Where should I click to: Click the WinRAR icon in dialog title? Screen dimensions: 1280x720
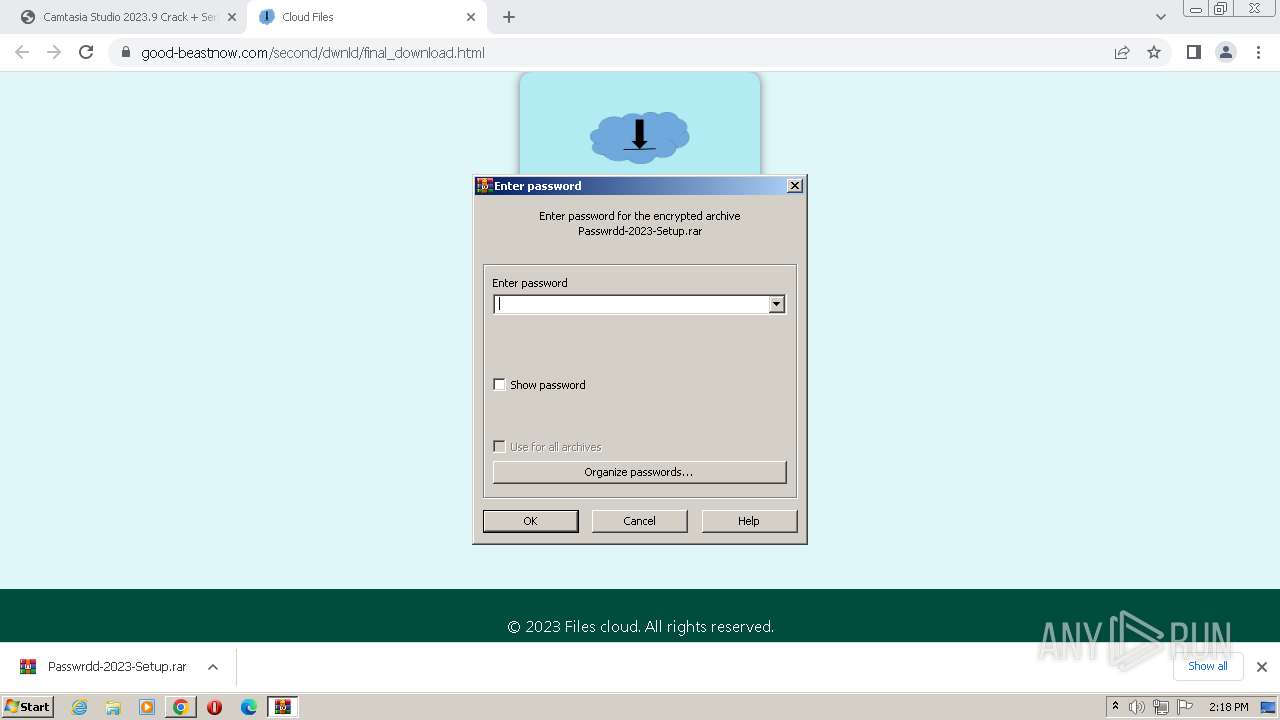click(484, 186)
